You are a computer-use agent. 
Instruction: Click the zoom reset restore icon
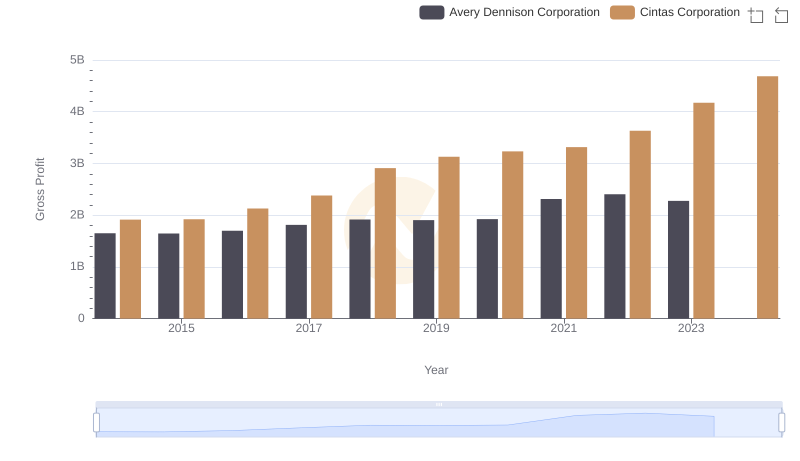coord(781,15)
